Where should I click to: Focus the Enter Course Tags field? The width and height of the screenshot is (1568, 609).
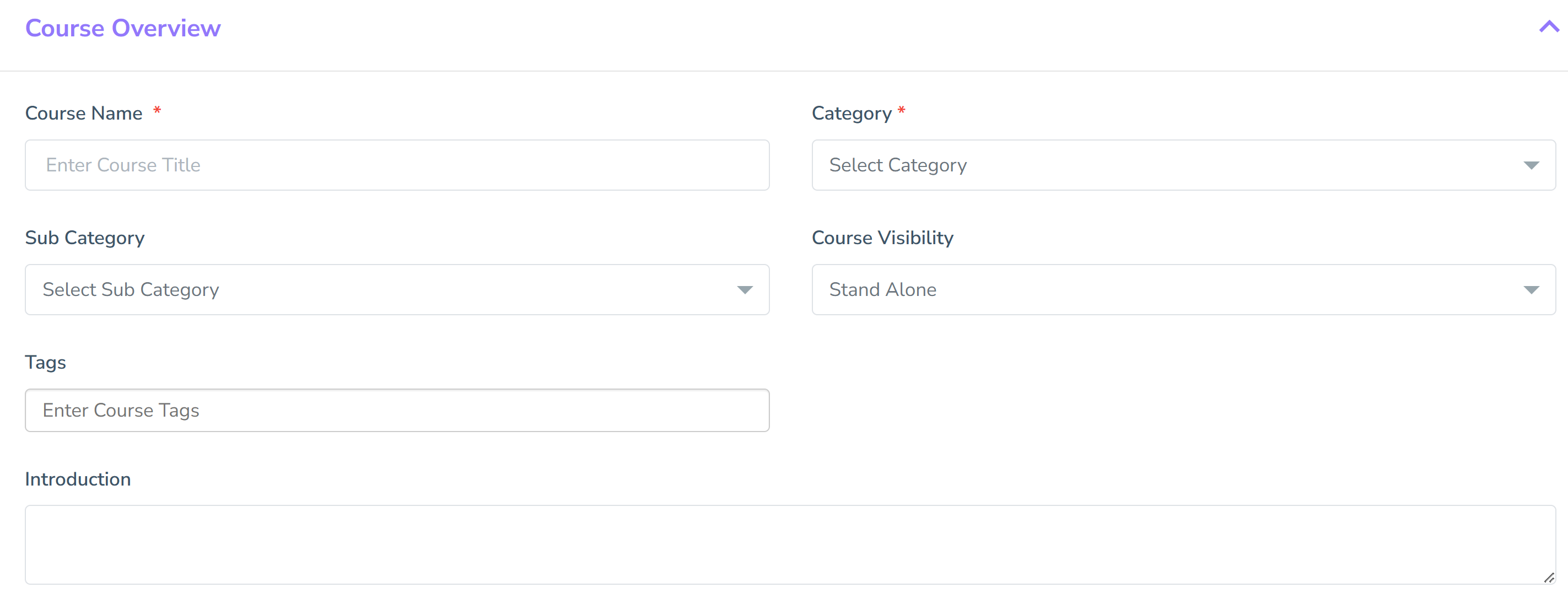coord(397,411)
